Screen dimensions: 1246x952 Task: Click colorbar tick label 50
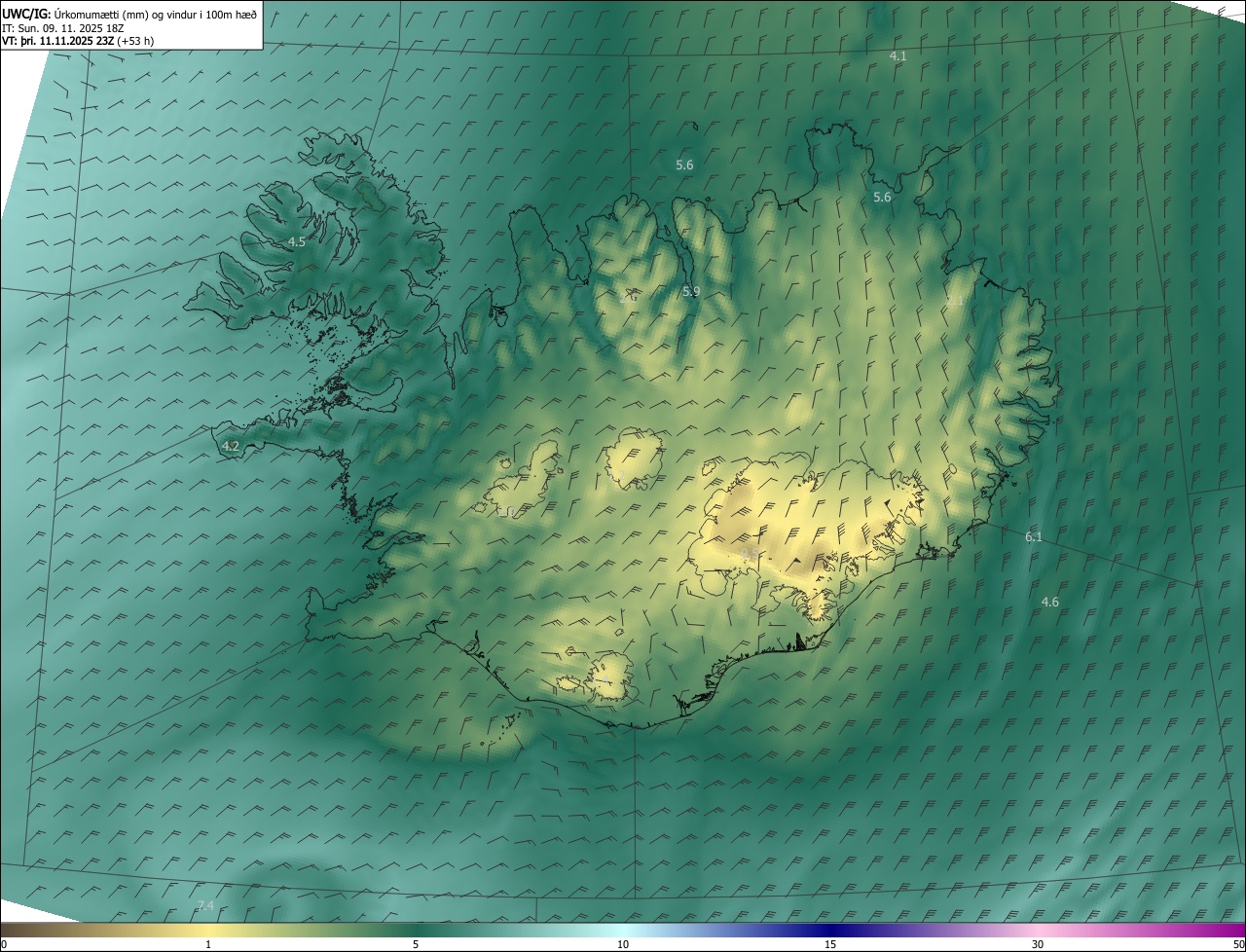point(1238,944)
